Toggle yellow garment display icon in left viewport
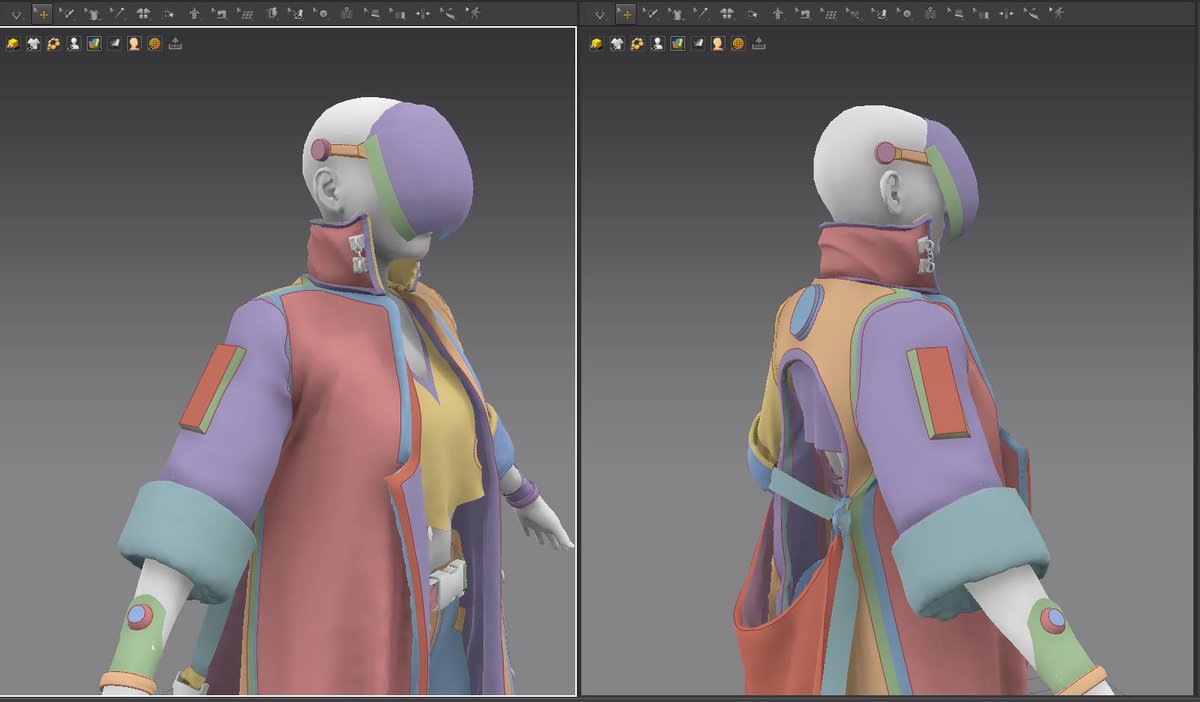Image resolution: width=1200 pixels, height=702 pixels. (x=13, y=44)
